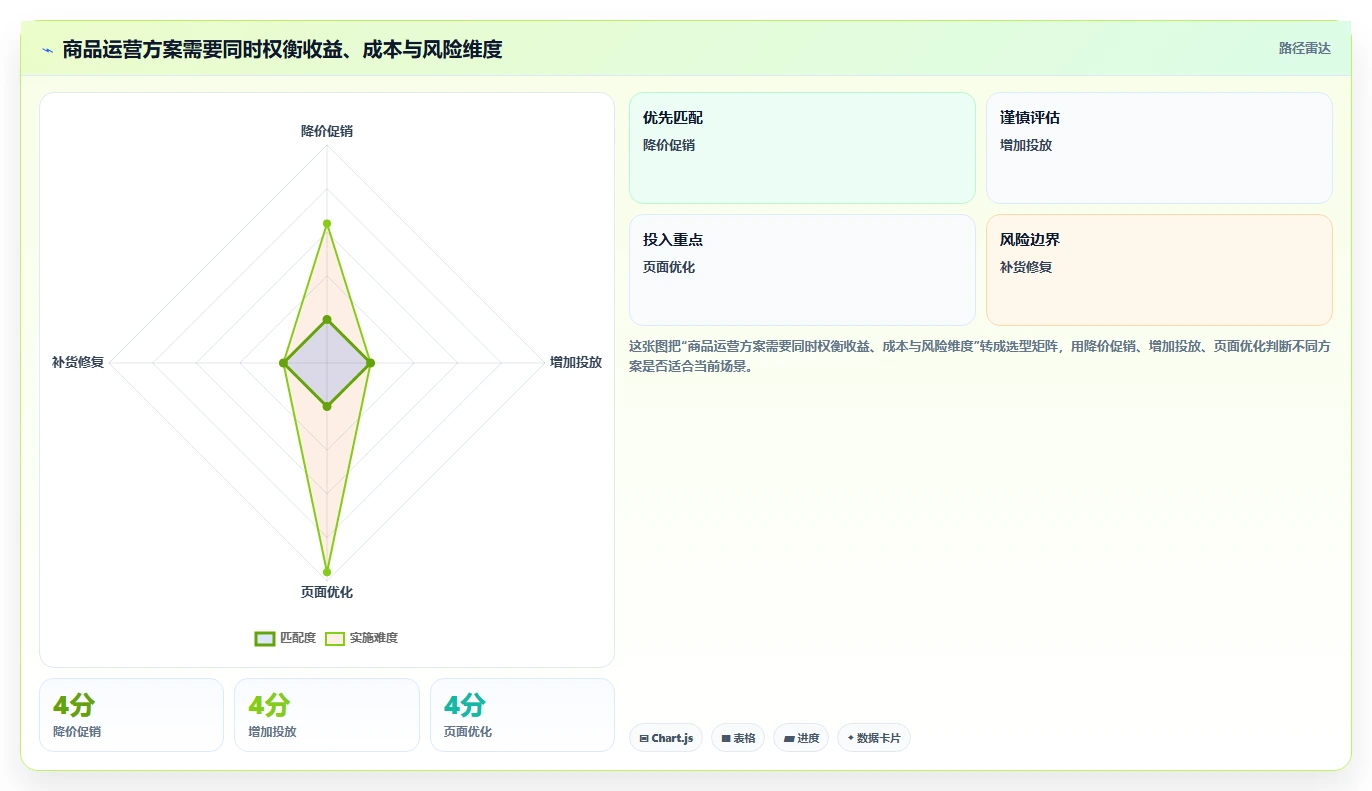Click the 降价促销 radar axis label
Image resolution: width=1372 pixels, height=791 pixels.
(327, 131)
